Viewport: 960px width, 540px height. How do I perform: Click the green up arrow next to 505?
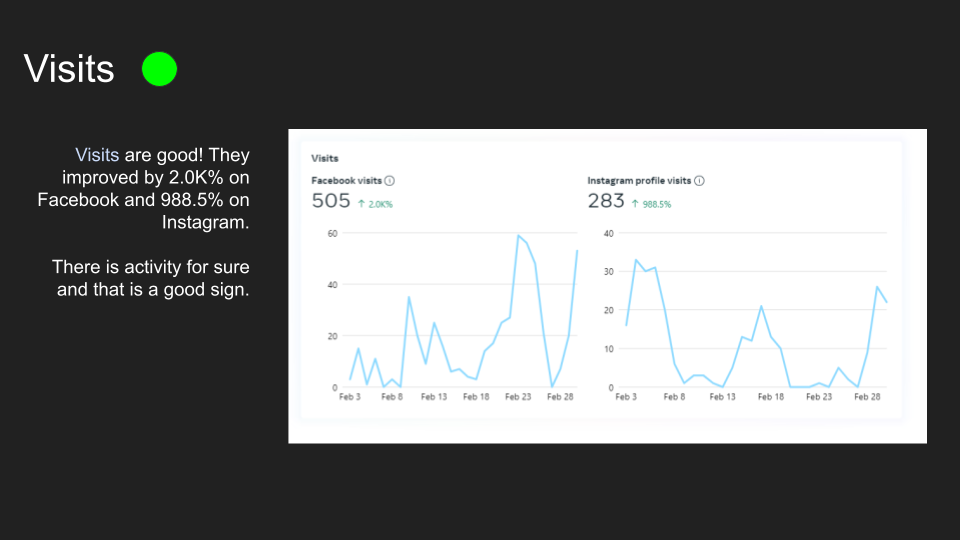click(x=361, y=203)
